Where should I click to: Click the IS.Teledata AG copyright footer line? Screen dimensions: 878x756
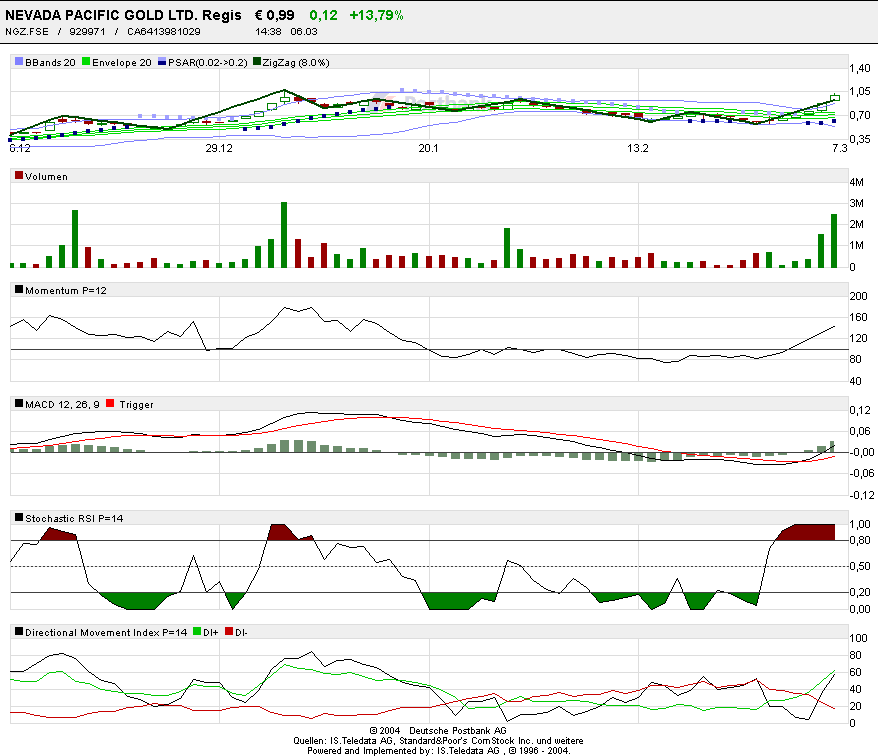[x=438, y=749]
